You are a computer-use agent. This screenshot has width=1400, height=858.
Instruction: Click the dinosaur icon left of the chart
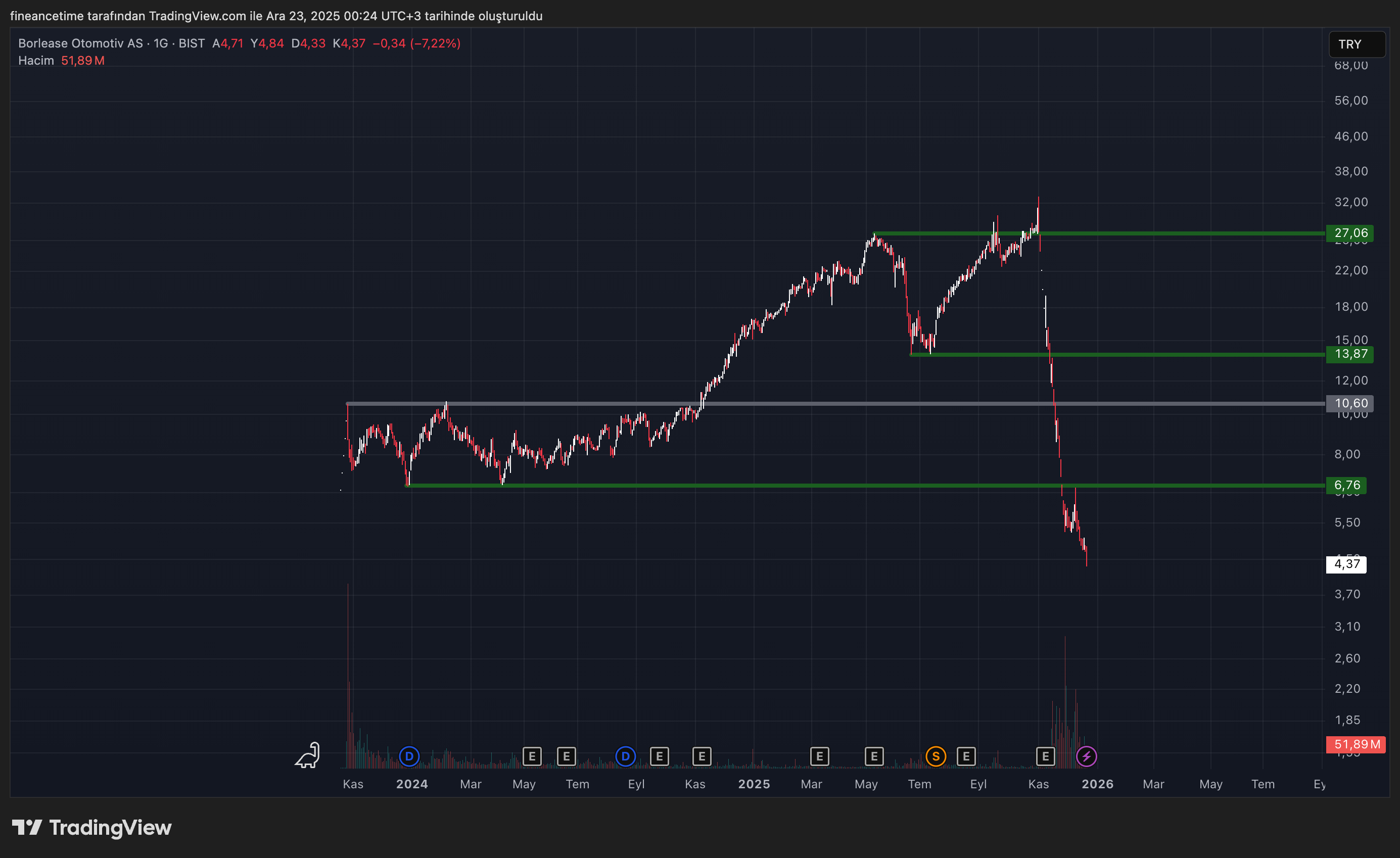pyautogui.click(x=307, y=756)
